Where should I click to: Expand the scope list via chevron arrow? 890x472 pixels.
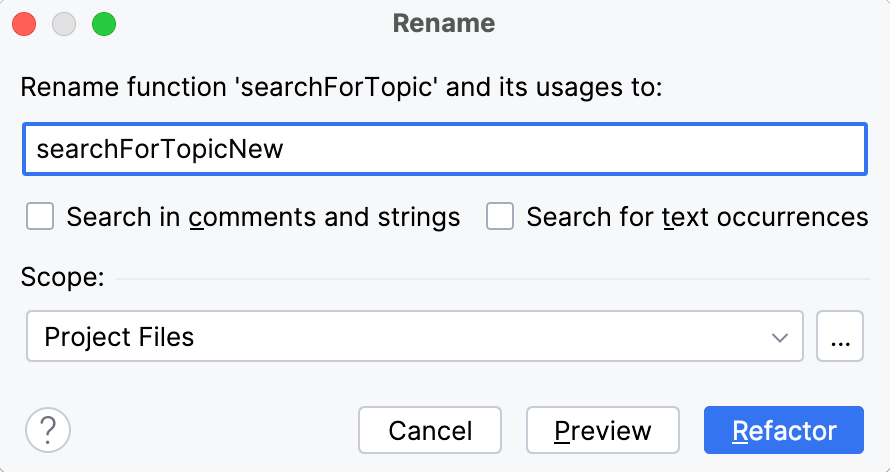pyautogui.click(x=780, y=337)
